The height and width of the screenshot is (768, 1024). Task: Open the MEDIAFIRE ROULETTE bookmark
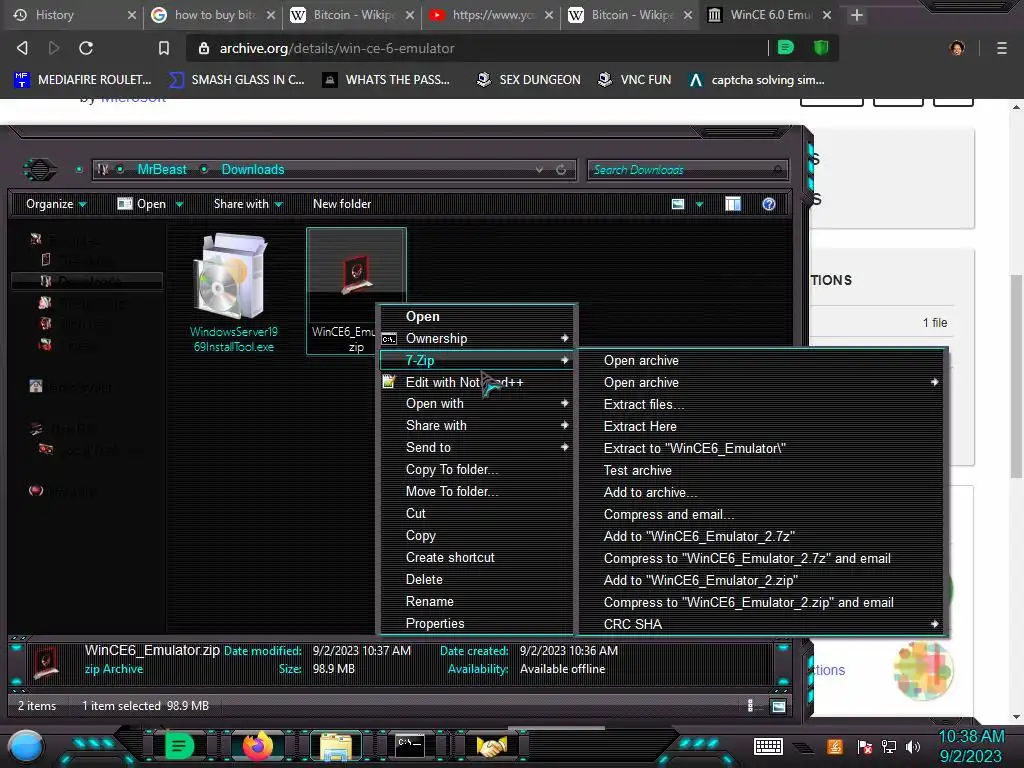[83, 80]
